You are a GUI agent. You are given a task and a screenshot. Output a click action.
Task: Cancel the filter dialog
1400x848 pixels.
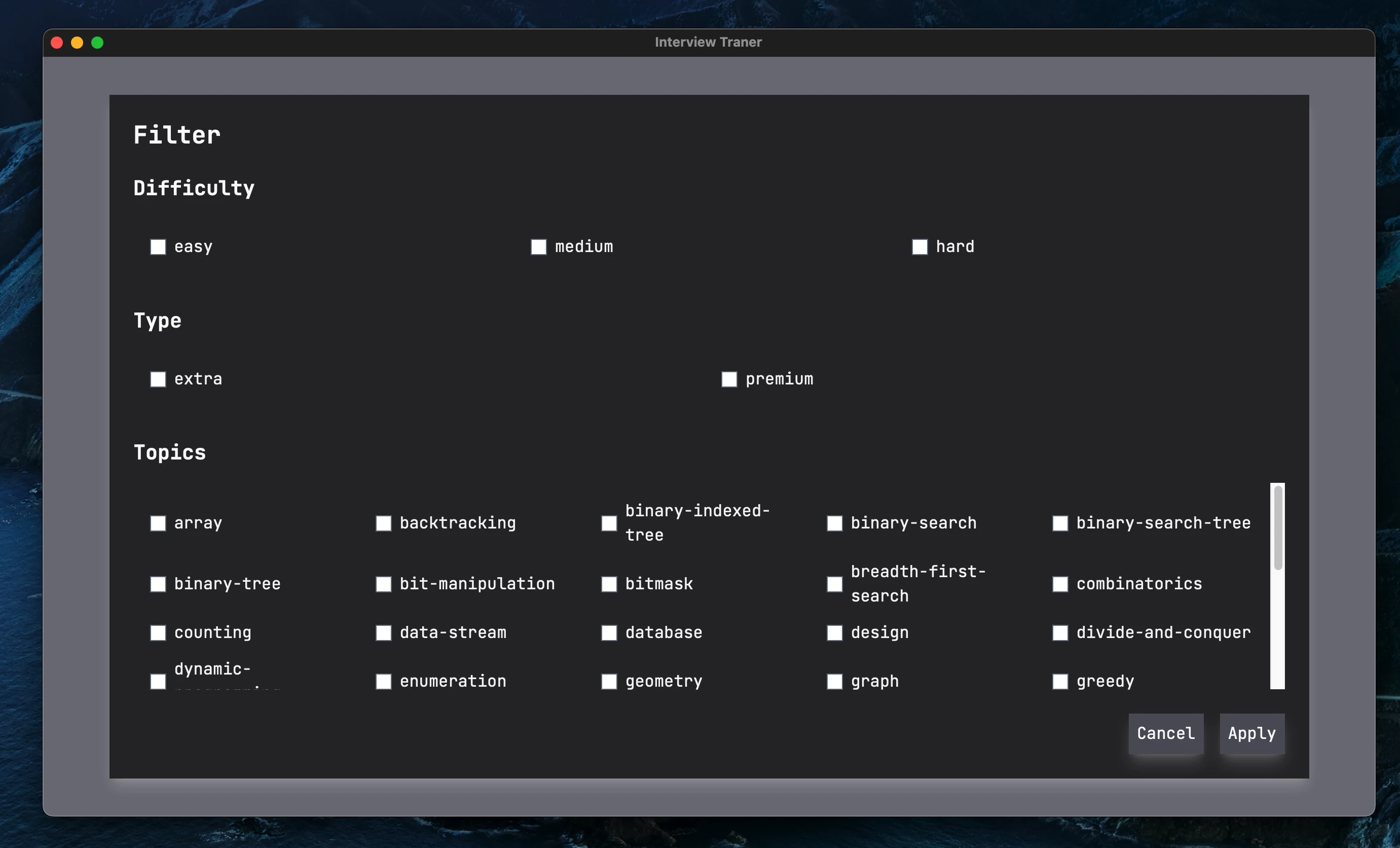click(x=1166, y=734)
